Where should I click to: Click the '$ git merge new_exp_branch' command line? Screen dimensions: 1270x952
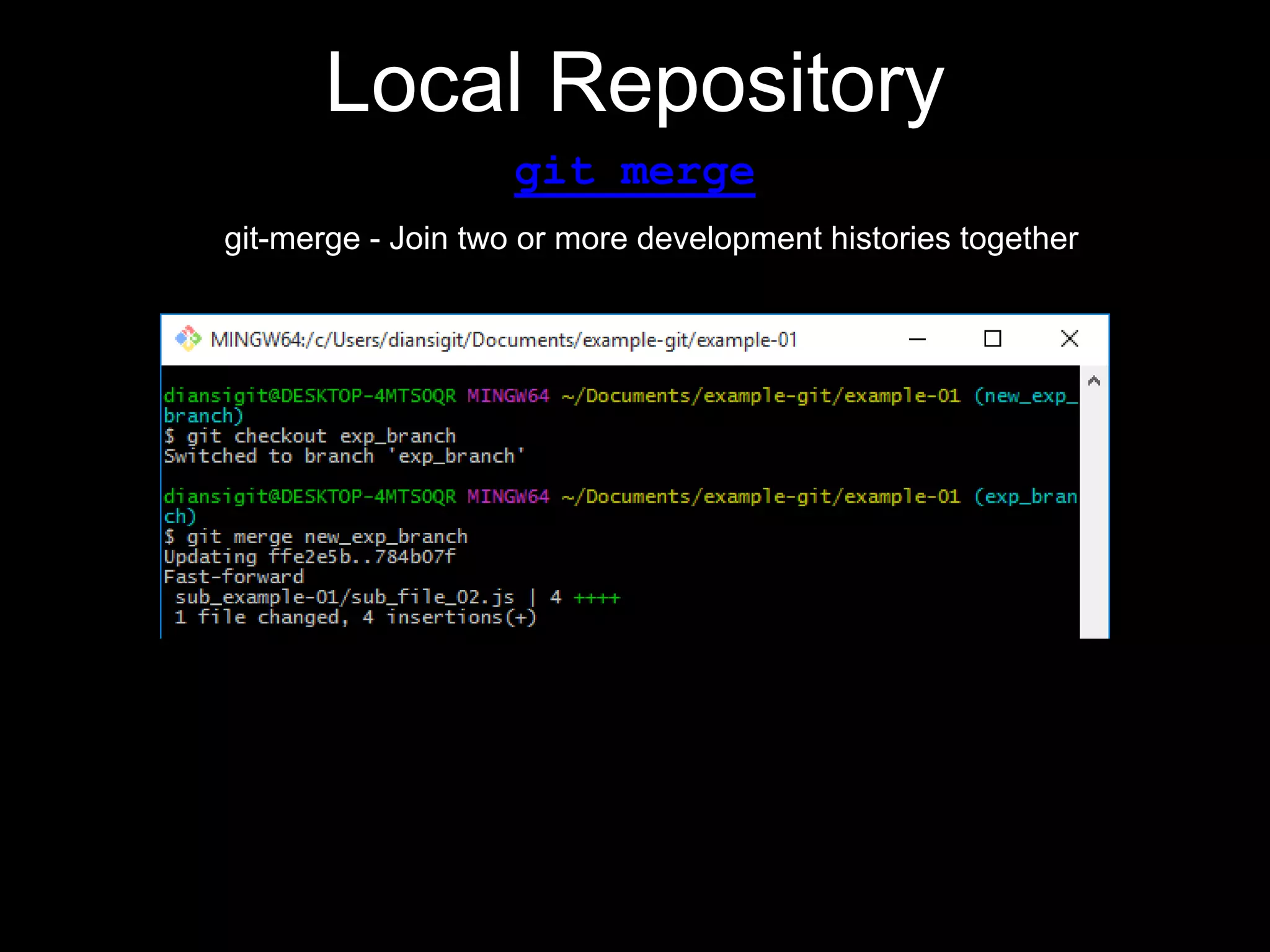coord(316,537)
